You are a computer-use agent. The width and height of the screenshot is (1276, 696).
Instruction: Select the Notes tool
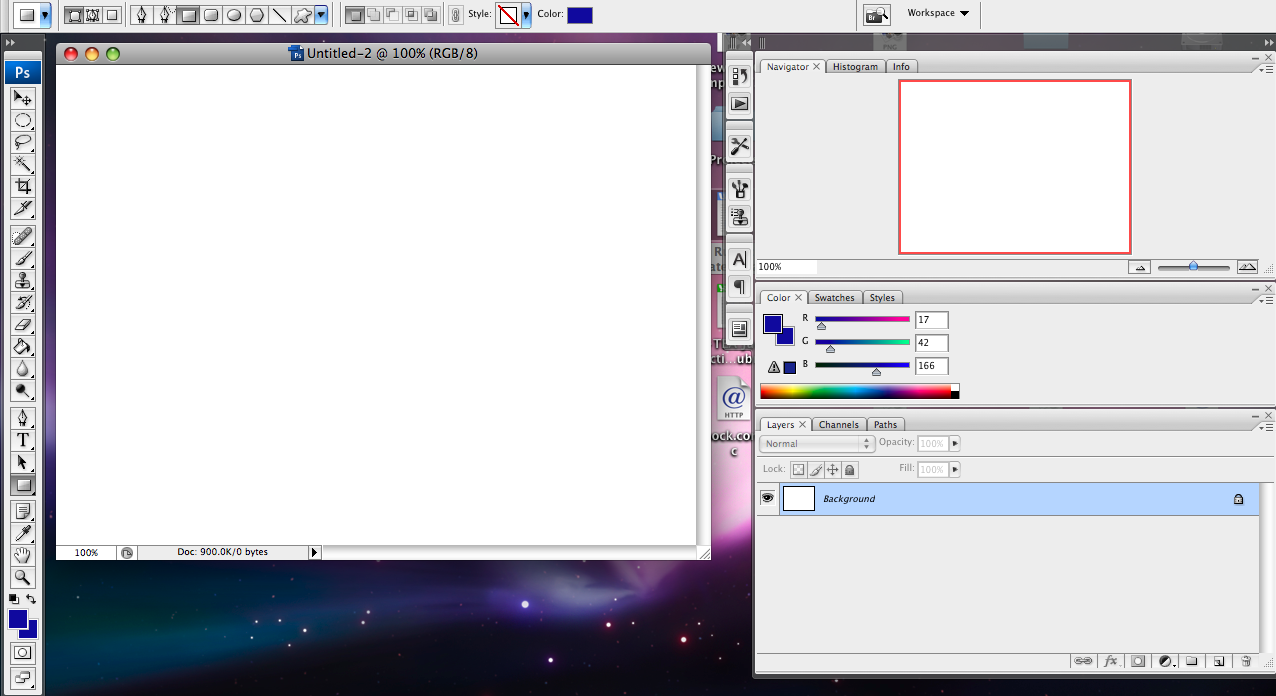click(x=22, y=511)
